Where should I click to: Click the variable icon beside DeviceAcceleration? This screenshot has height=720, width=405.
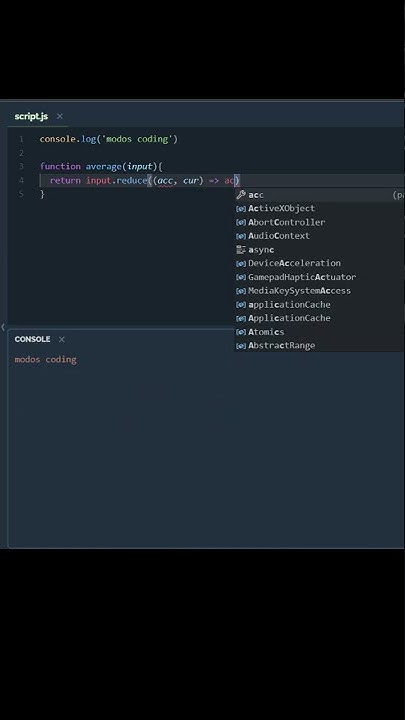(x=241, y=264)
